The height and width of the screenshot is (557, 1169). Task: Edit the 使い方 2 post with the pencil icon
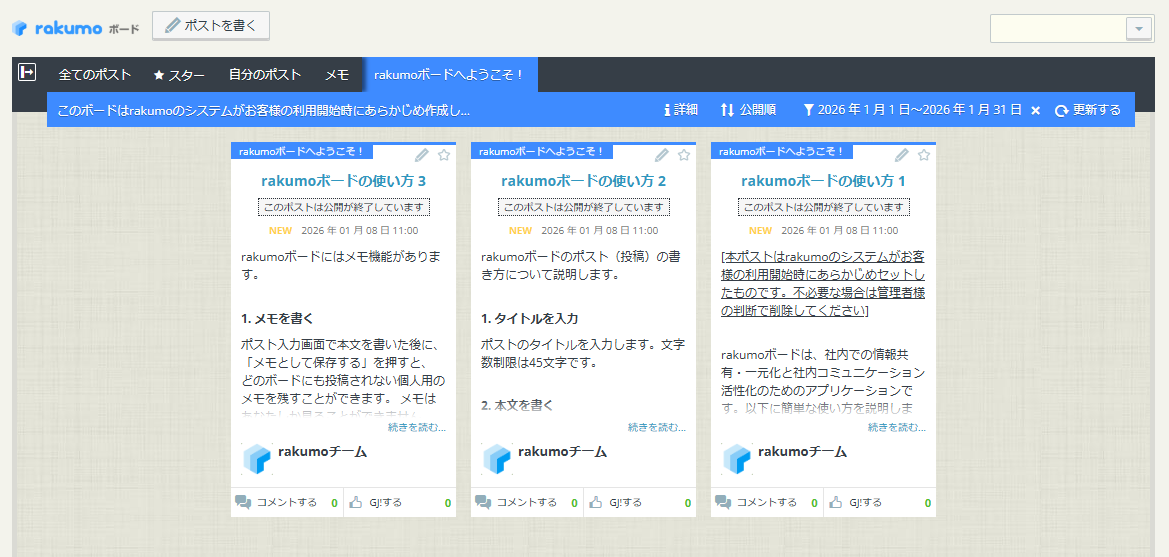(x=662, y=154)
